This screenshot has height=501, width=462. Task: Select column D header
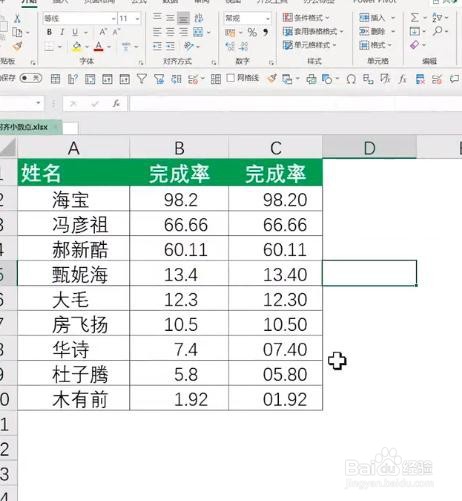(369, 148)
